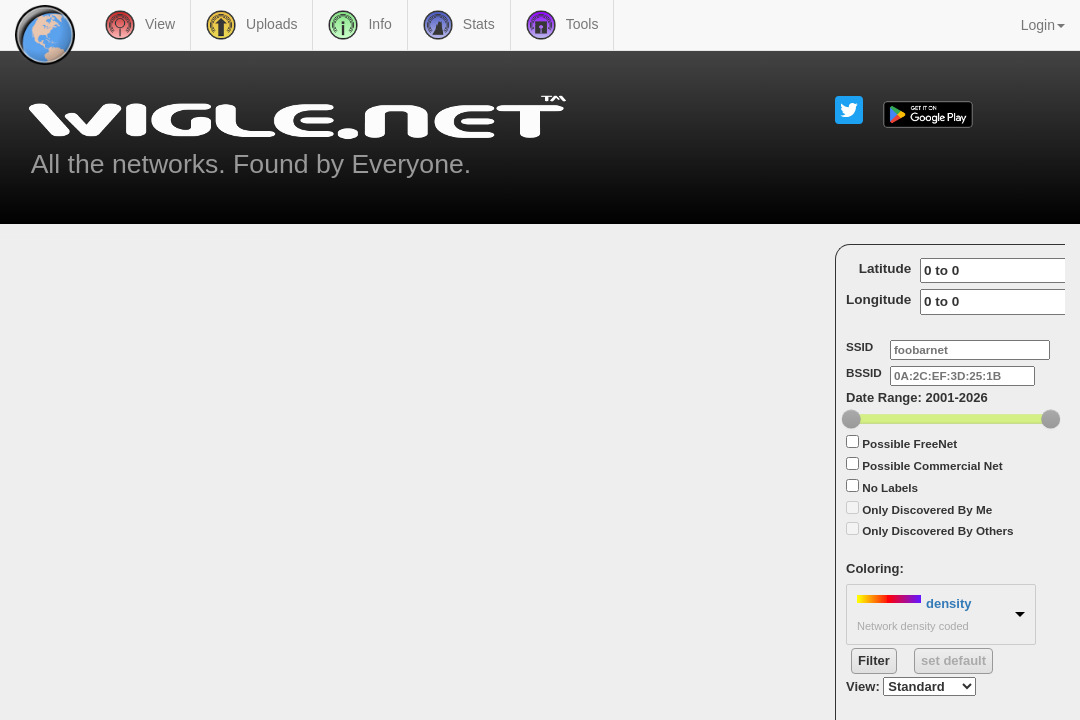This screenshot has width=1080, height=720.
Task: Tick the Only Discovered By Others checkbox
Action: point(853,529)
